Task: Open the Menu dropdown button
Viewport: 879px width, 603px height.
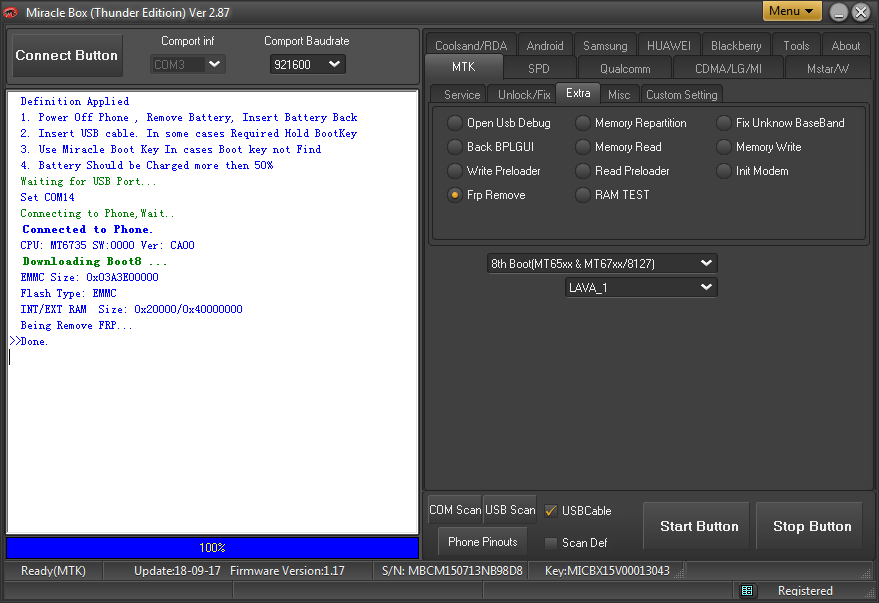Action: point(792,11)
